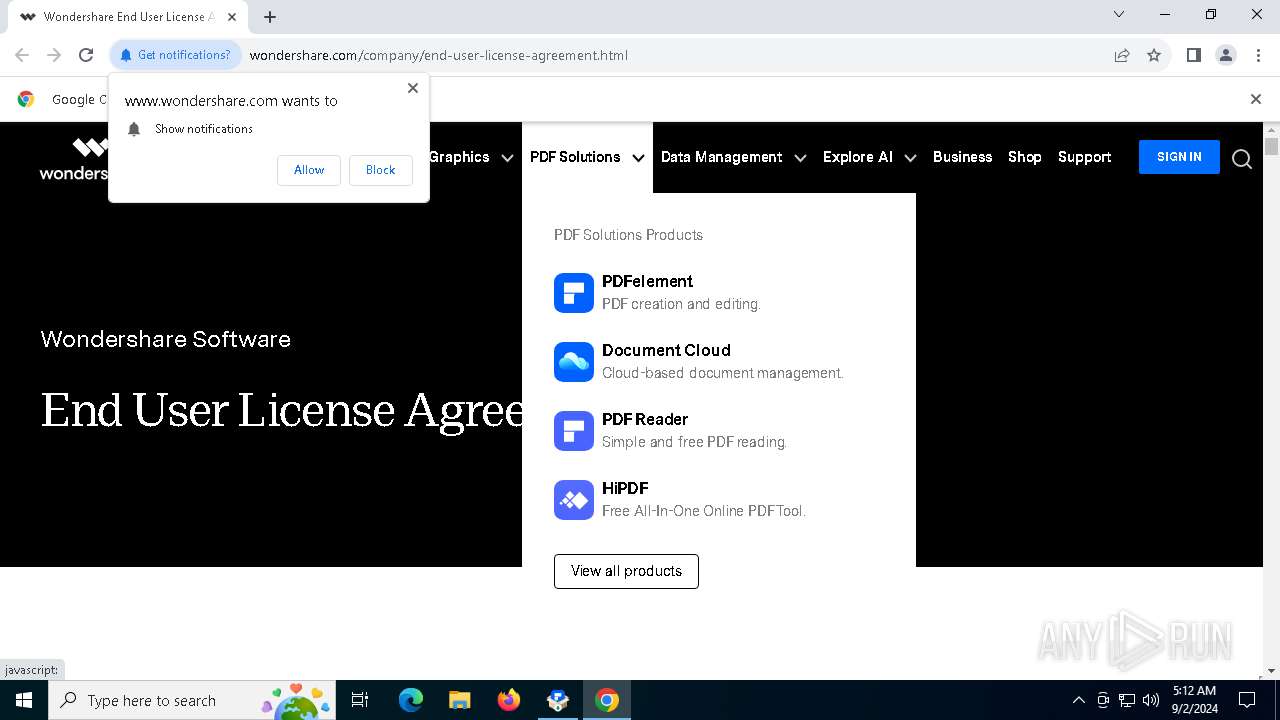Open Task View on the taskbar
1280x720 pixels.
[360, 700]
